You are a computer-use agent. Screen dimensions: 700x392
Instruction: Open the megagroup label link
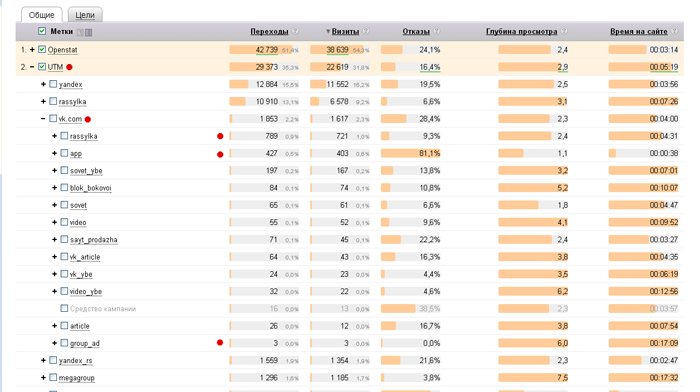click(77, 378)
